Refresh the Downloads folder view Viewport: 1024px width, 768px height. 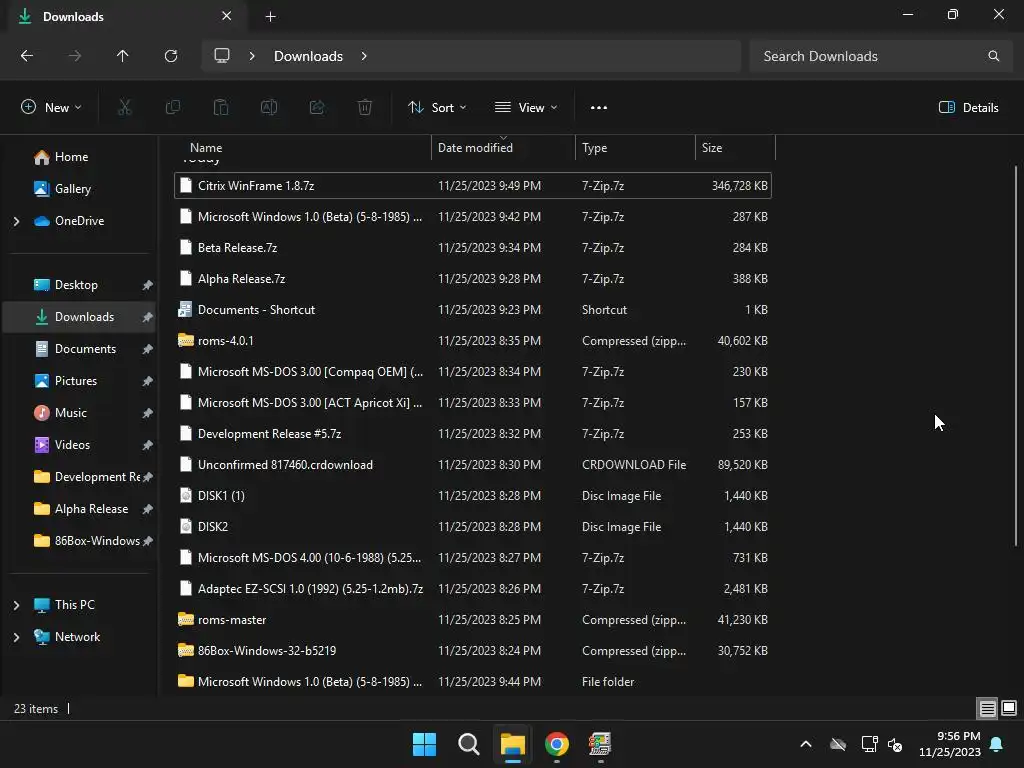[x=171, y=56]
